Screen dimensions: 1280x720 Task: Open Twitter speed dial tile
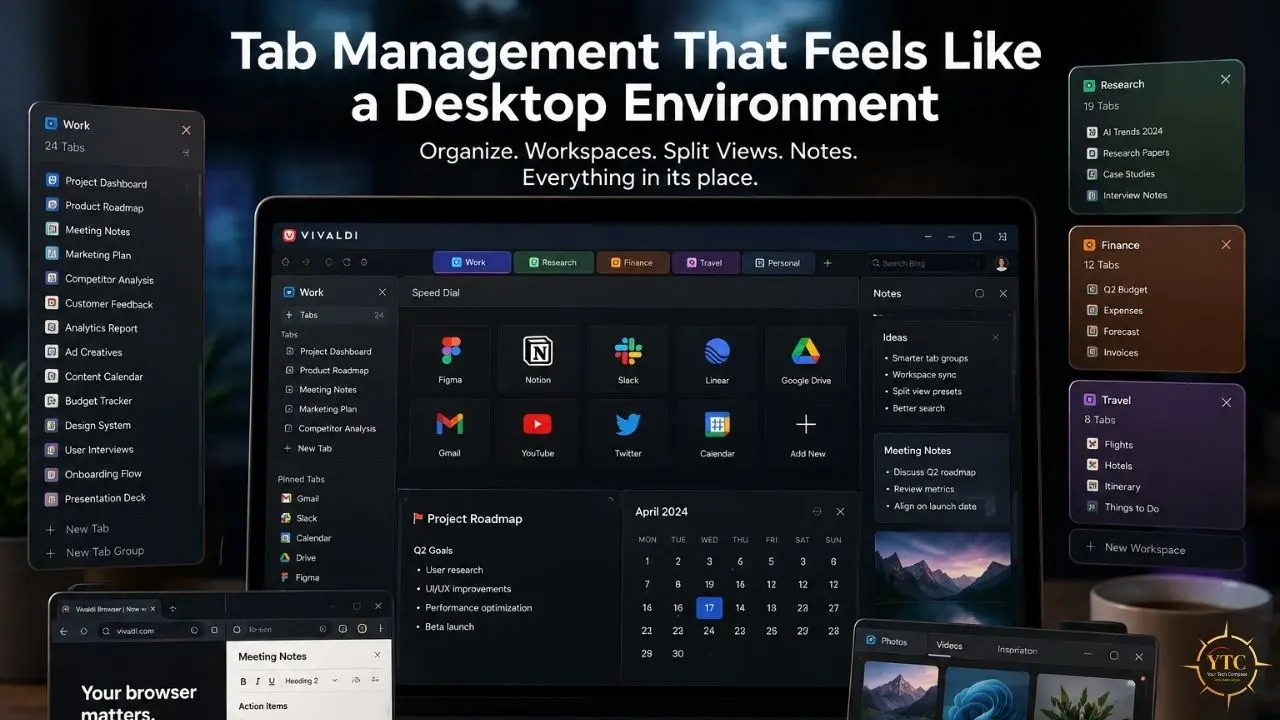click(x=628, y=433)
